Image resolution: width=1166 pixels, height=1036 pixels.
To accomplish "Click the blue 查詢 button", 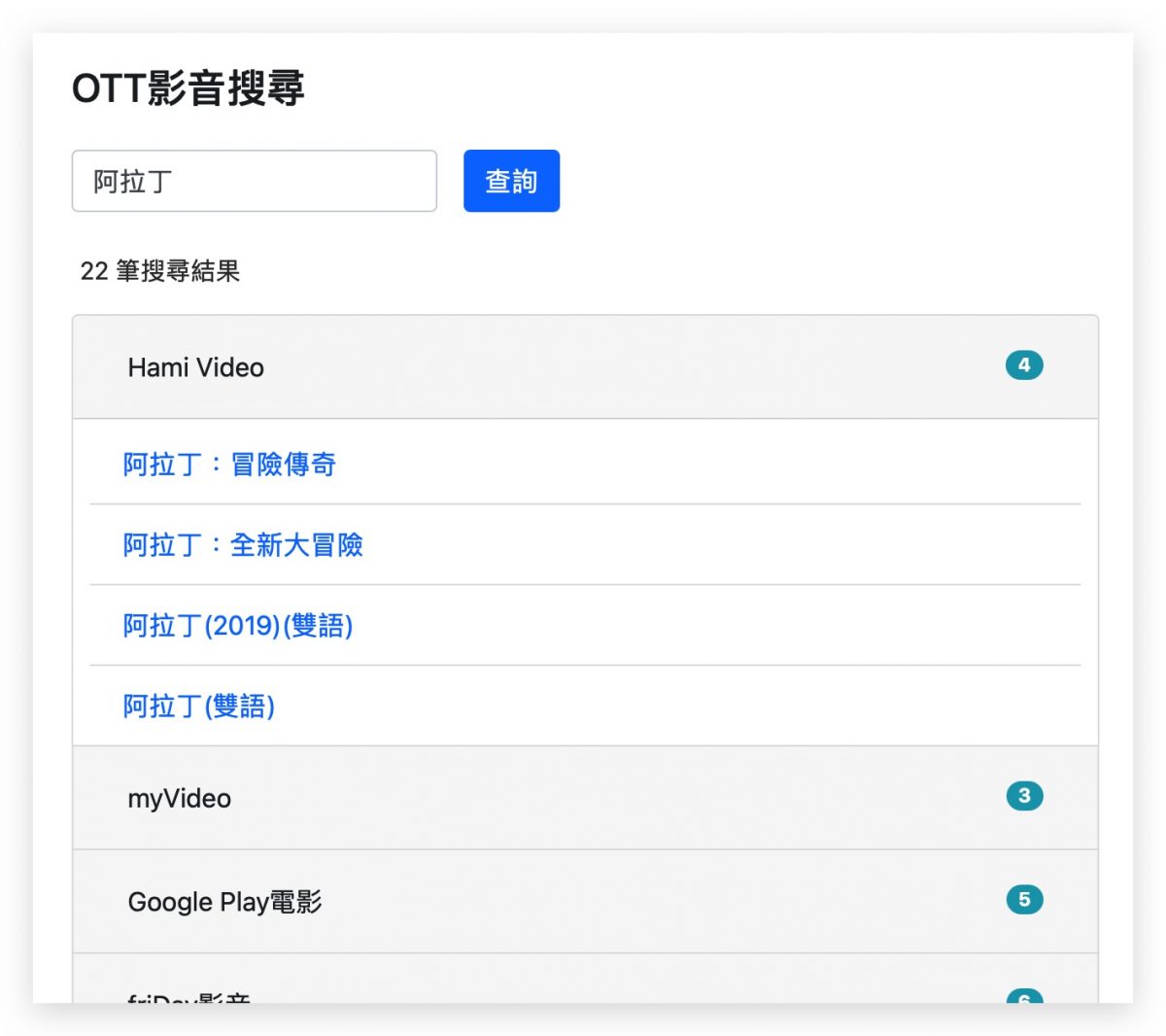I will tap(511, 181).
